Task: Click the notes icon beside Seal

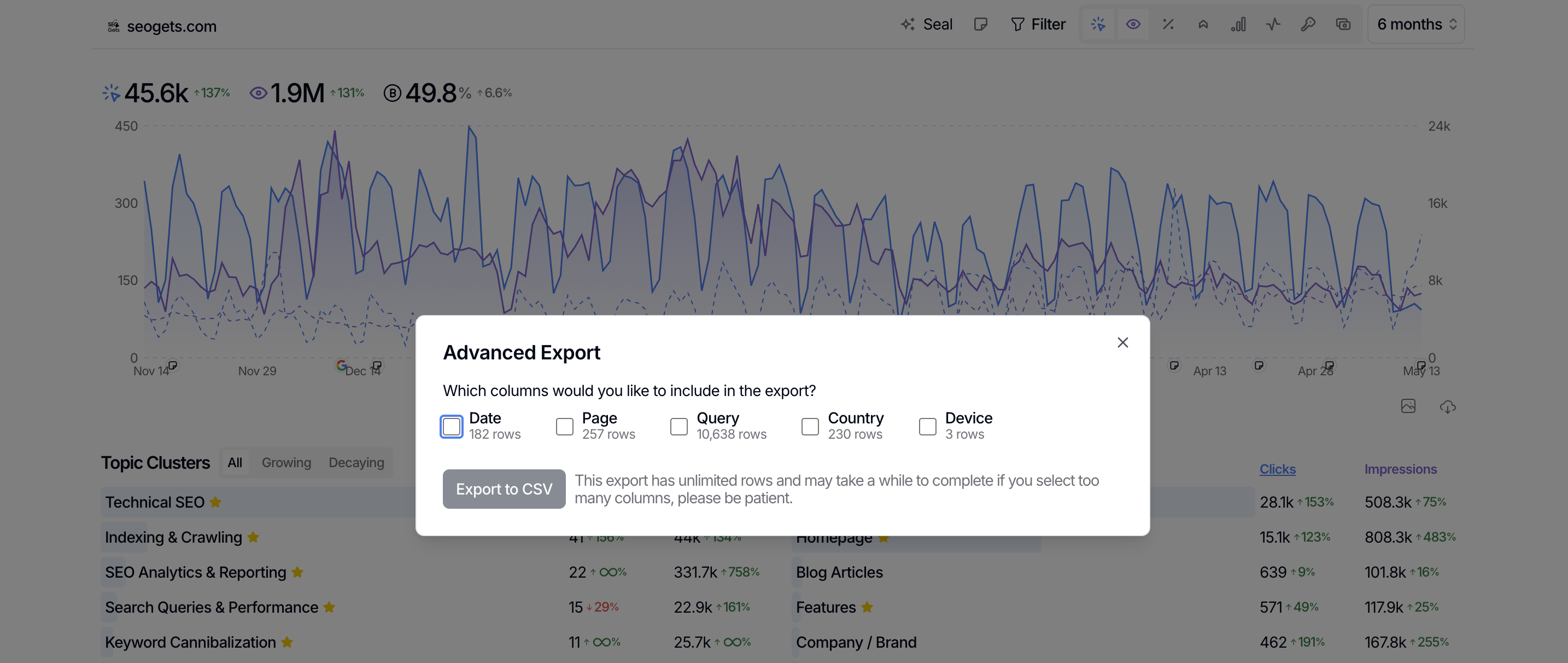Action: (980, 25)
